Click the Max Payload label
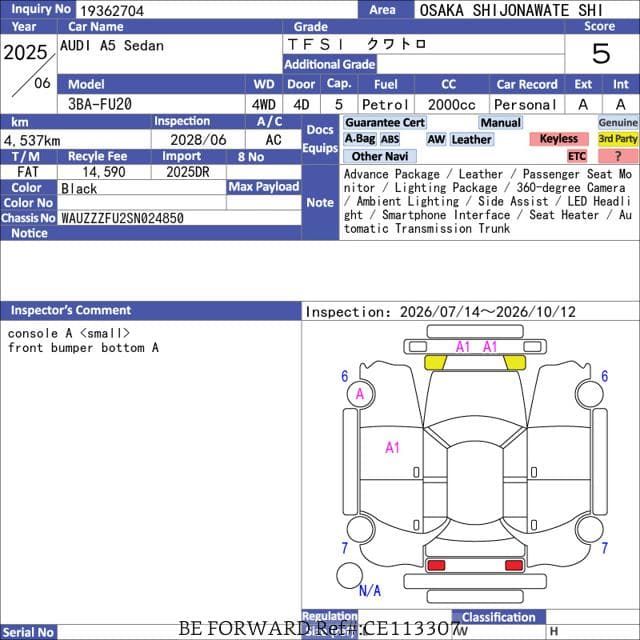Screen dimensions: 640x640 [x=264, y=187]
